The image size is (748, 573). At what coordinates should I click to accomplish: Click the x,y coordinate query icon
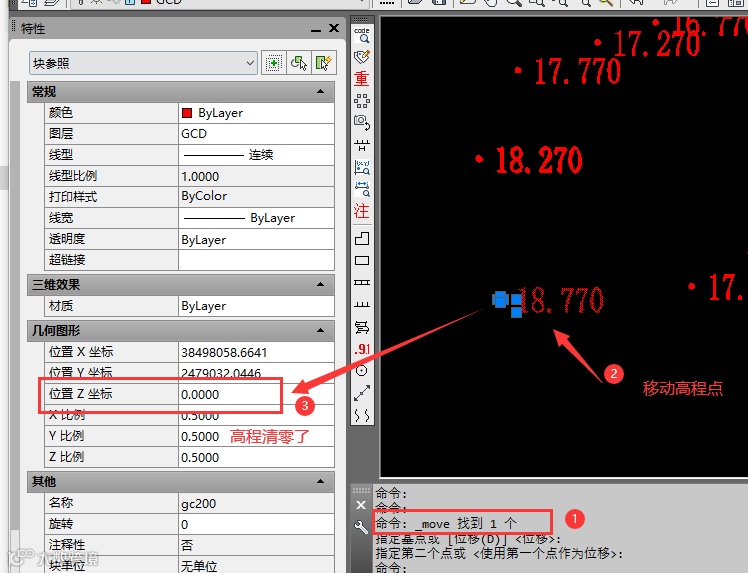pyautogui.click(x=362, y=167)
